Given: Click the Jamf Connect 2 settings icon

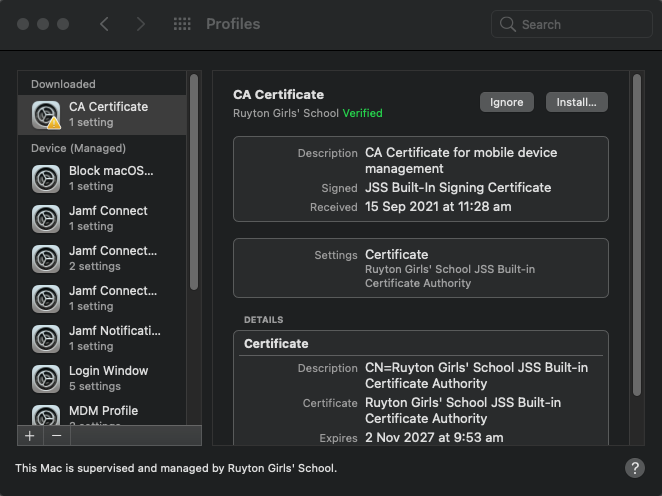Looking at the screenshot, I should [46, 259].
